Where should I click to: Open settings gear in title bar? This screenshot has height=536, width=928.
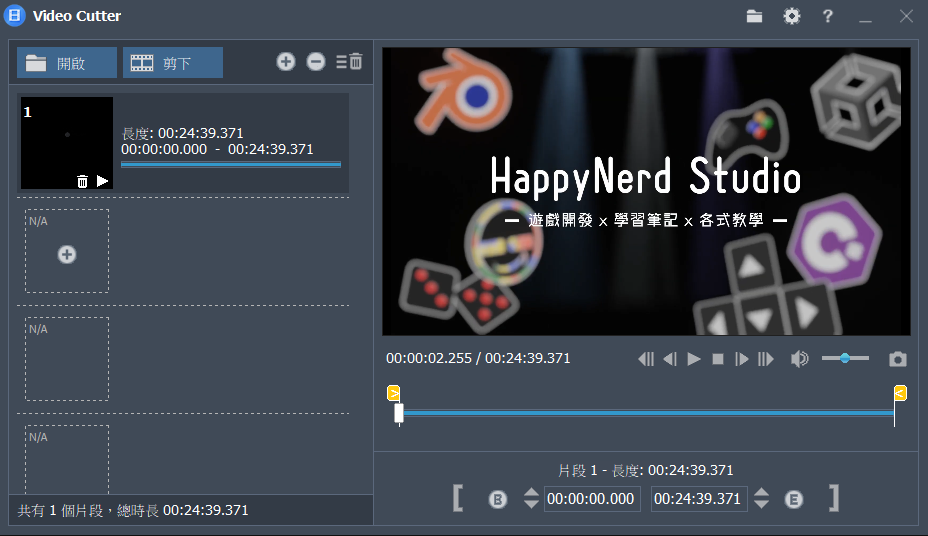pyautogui.click(x=791, y=16)
